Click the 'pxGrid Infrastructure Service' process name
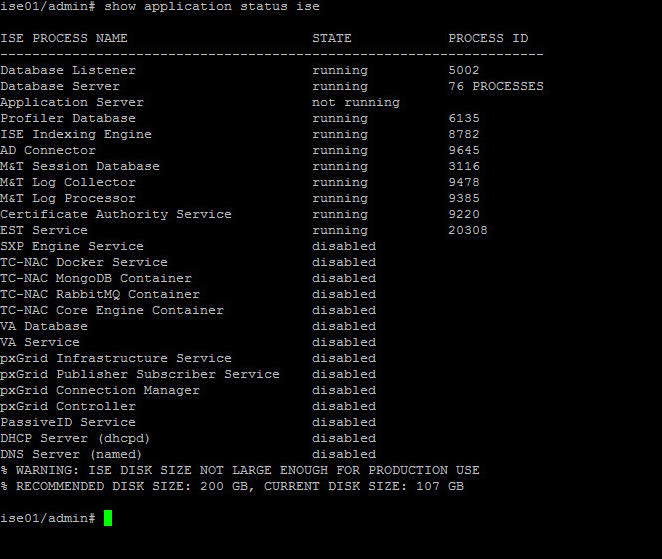 click(x=116, y=358)
